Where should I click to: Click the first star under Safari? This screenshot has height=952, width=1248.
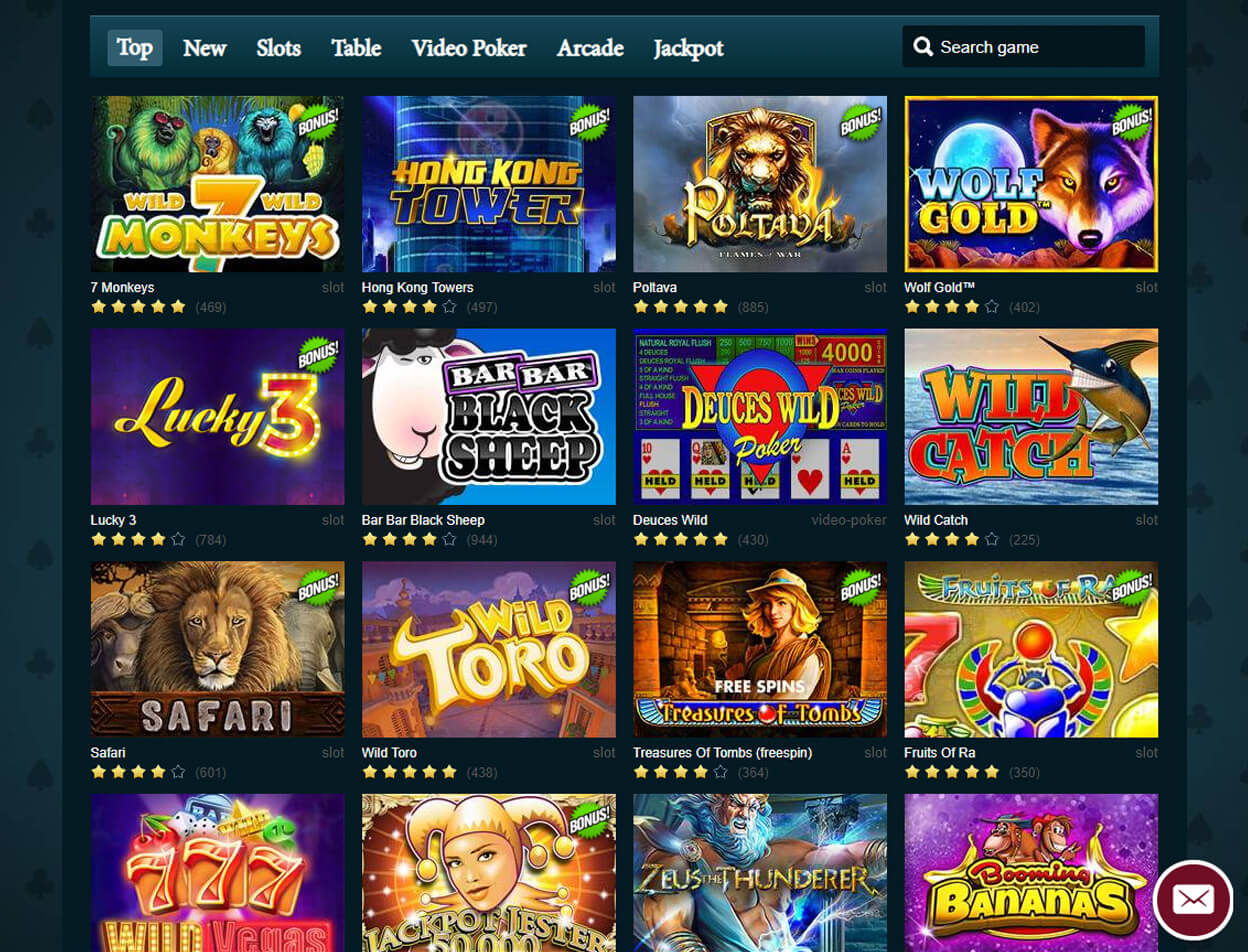tap(98, 772)
